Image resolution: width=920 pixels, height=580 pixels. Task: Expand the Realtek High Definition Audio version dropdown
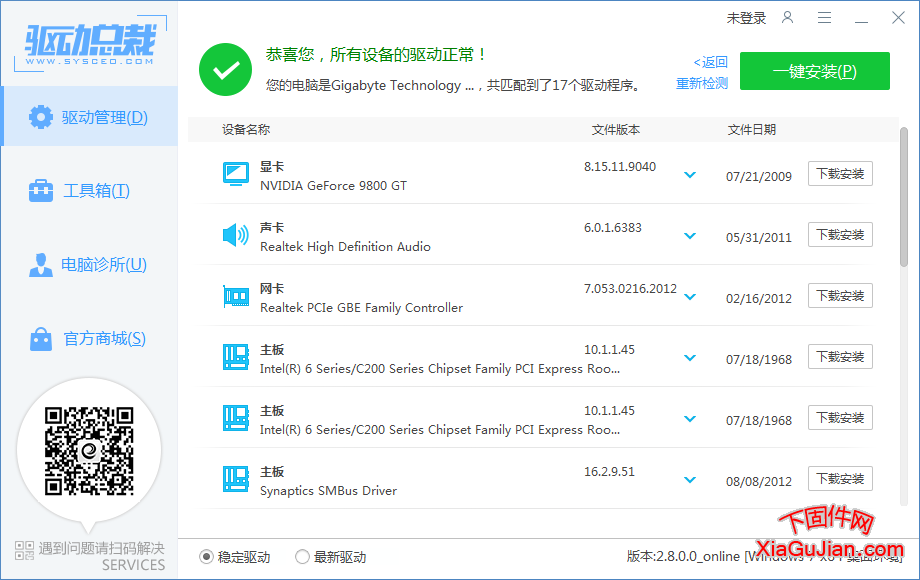pyautogui.click(x=690, y=236)
